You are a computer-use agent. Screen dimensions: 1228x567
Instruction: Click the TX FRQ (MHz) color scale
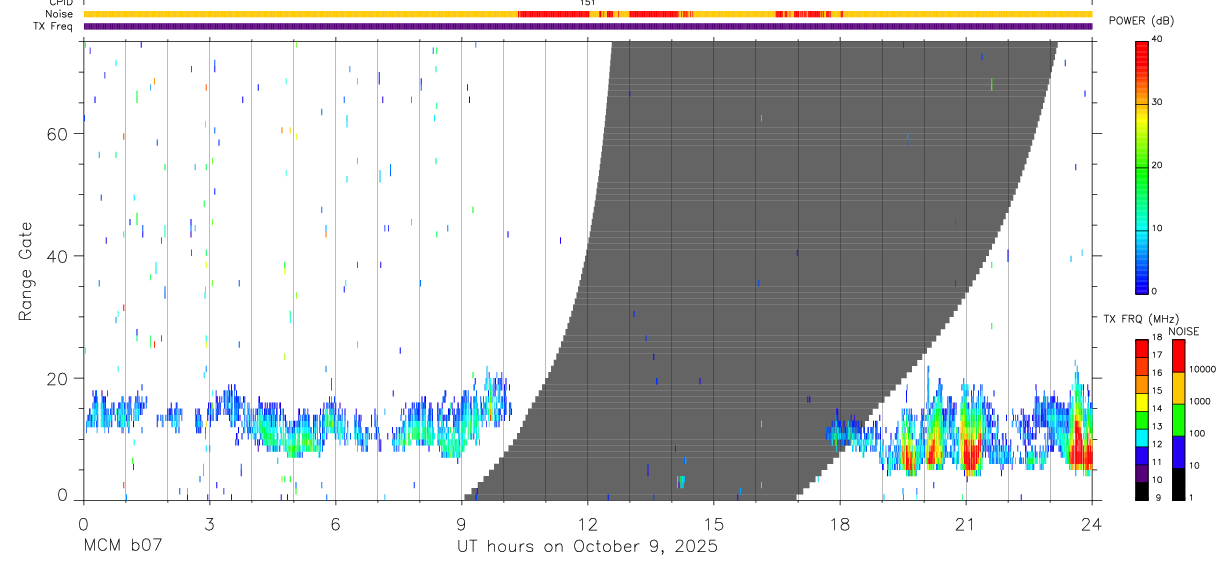pos(1141,419)
